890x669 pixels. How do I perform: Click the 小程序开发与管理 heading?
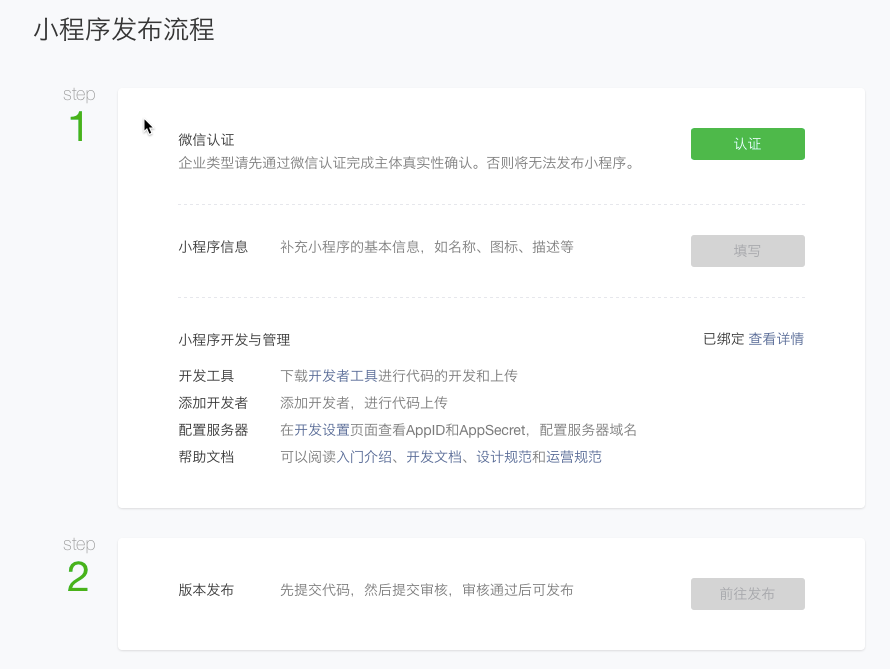(234, 340)
